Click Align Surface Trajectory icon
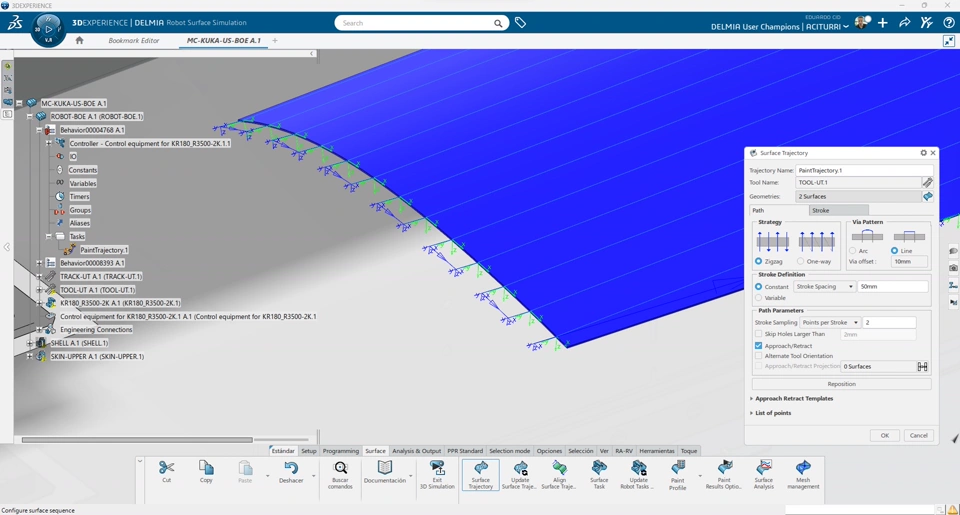 pyautogui.click(x=559, y=468)
